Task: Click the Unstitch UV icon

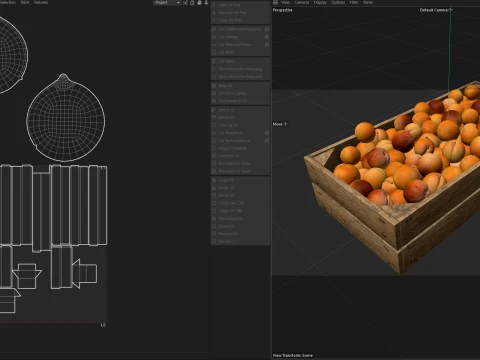Action: click(x=214, y=156)
